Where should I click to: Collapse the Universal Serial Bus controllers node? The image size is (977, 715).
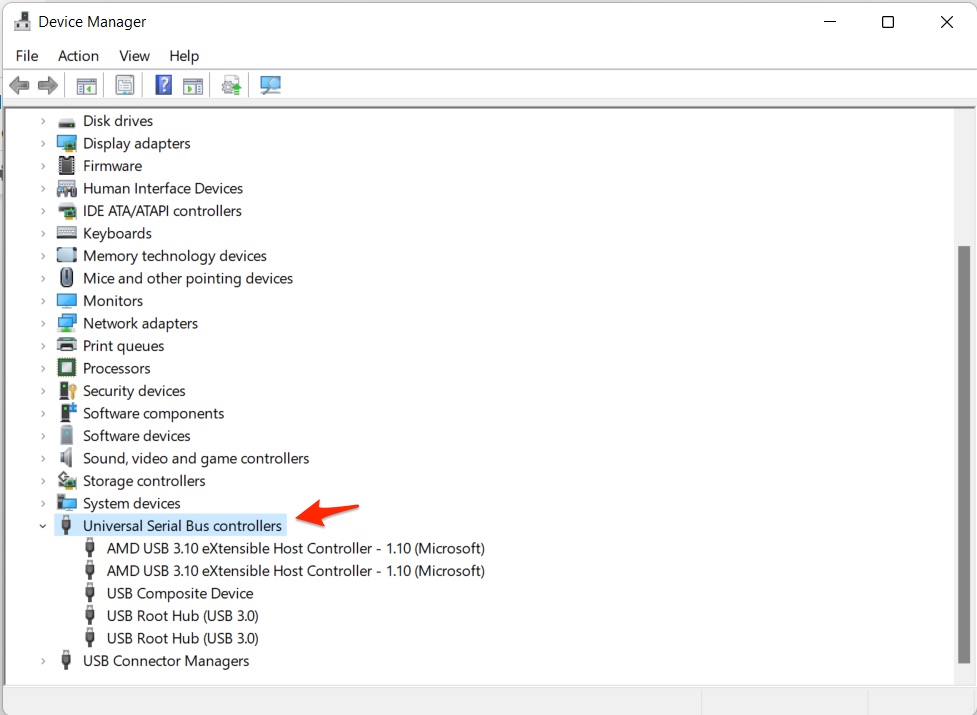coord(42,526)
